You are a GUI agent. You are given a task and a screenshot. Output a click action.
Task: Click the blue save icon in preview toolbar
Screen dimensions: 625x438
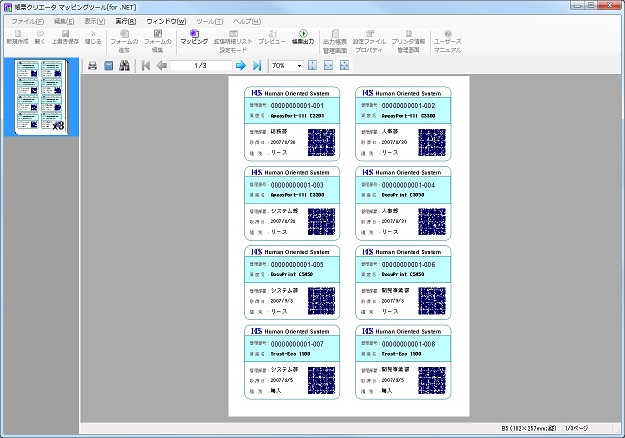108,66
